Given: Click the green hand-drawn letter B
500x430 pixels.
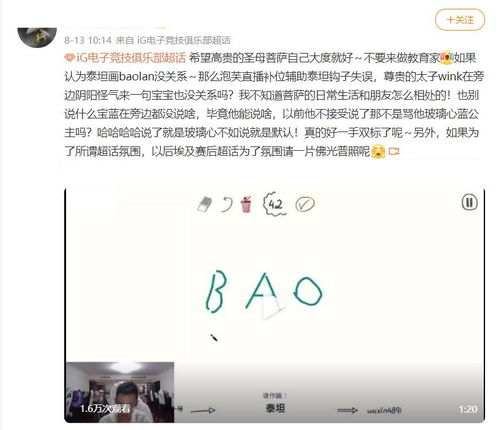Looking at the screenshot, I should [x=216, y=291].
